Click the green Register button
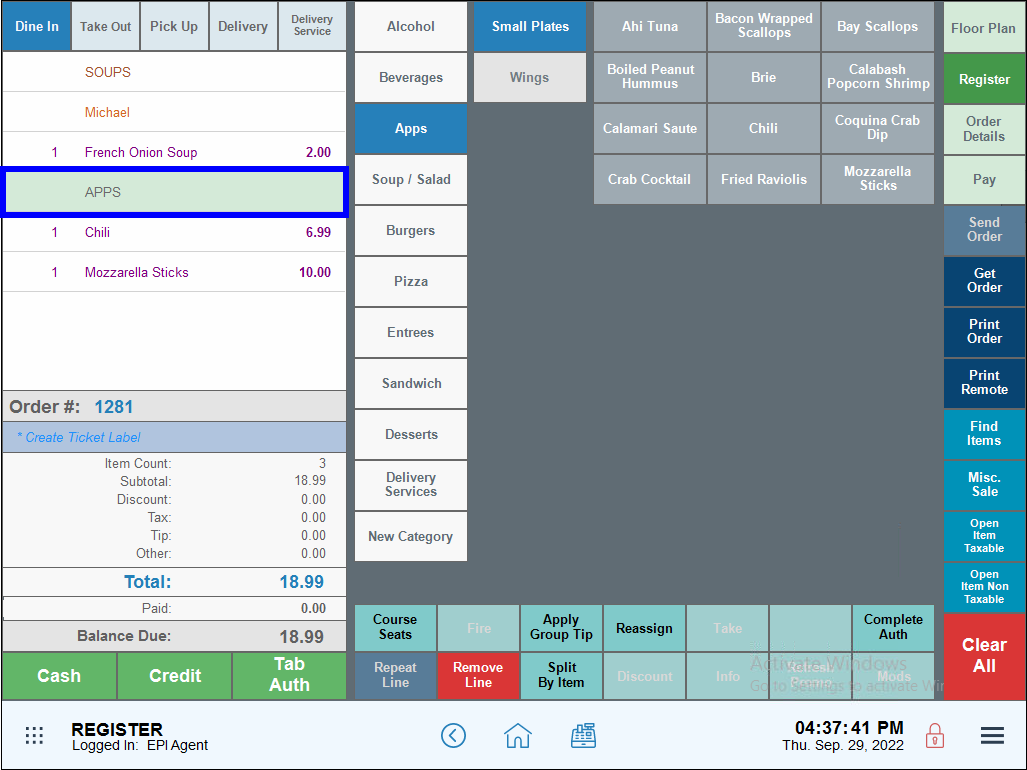The image size is (1027, 770). (984, 79)
